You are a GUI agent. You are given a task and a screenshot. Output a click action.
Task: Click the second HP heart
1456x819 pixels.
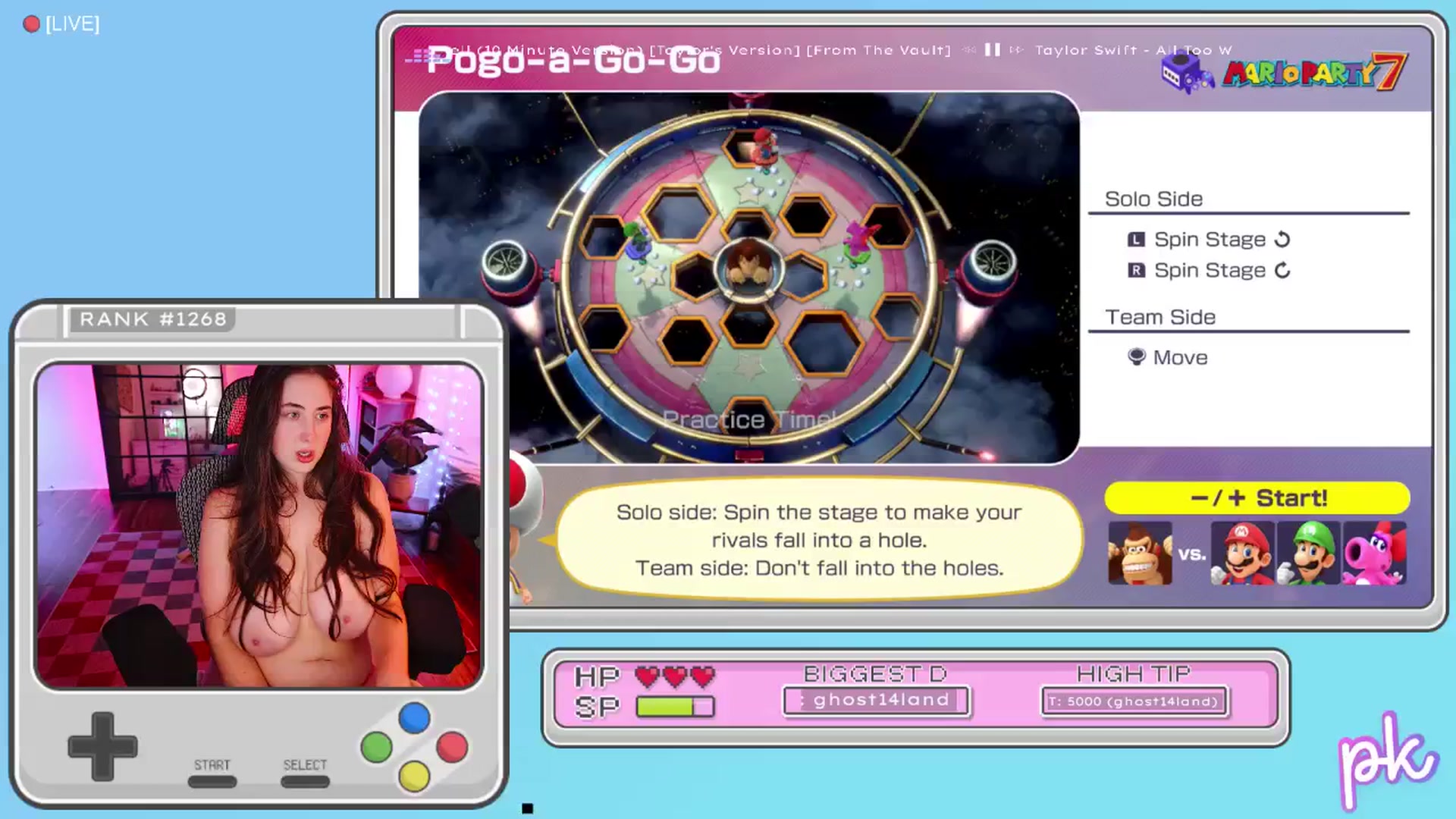[675, 676]
